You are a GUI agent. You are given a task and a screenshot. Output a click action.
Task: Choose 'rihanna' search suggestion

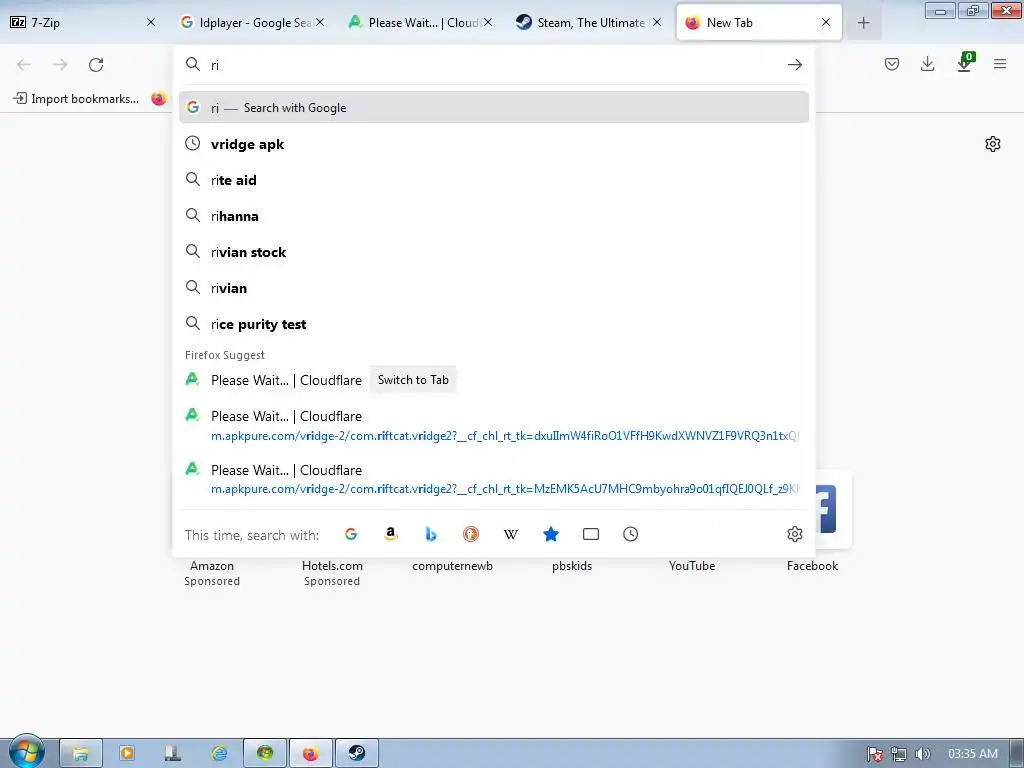[494, 216]
